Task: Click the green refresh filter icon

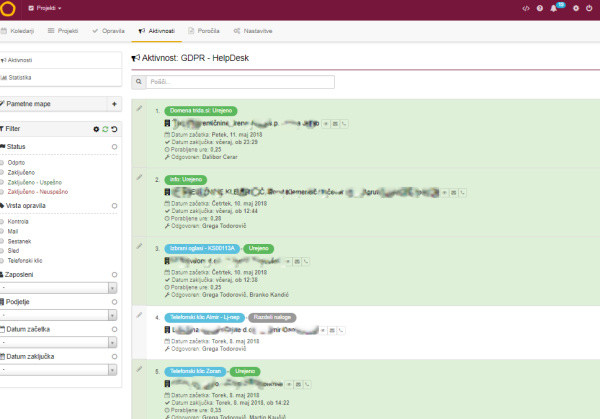Action: click(x=105, y=129)
